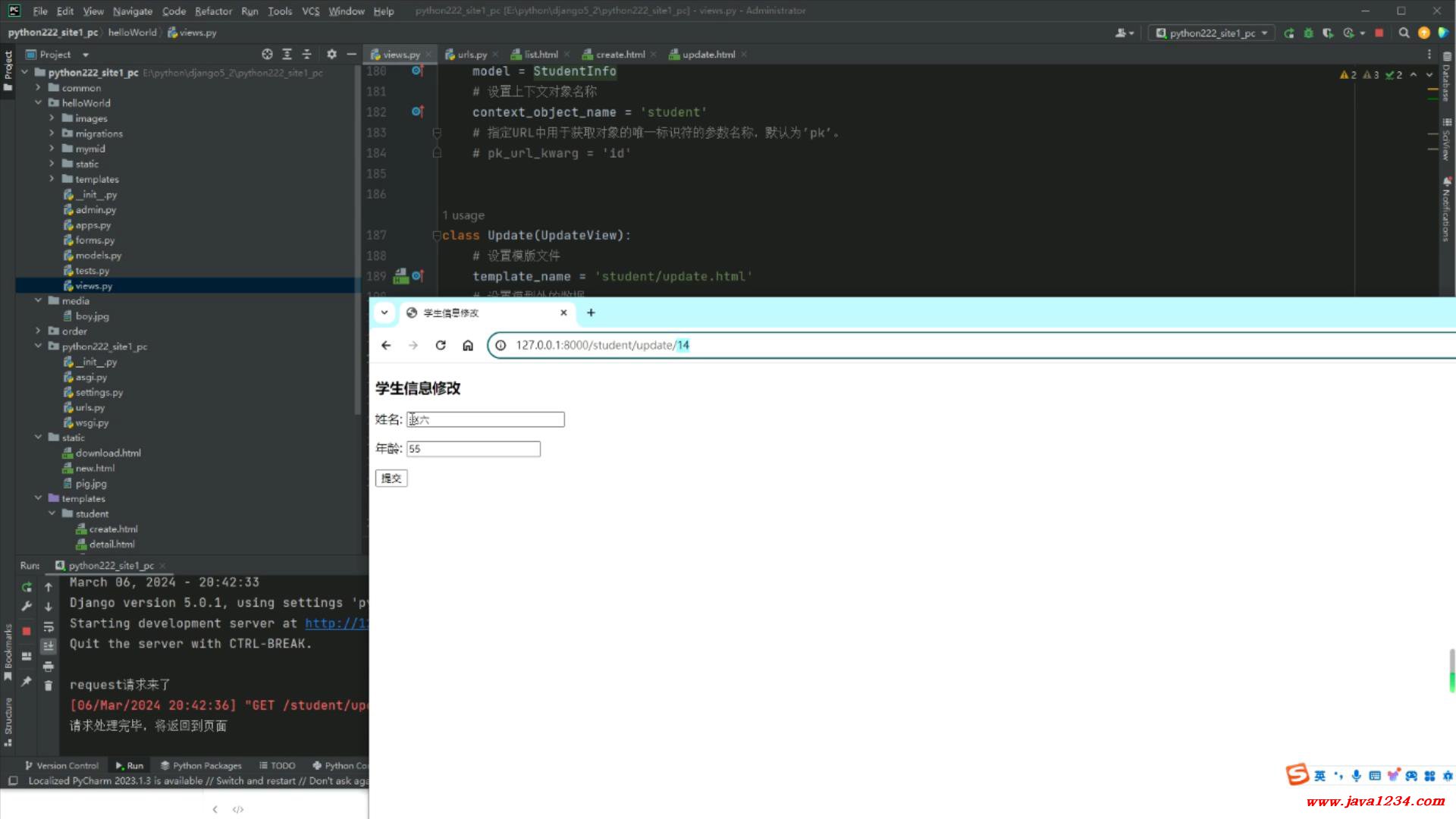Open Database side tool window
1456x819 pixels.
click(x=1447, y=78)
